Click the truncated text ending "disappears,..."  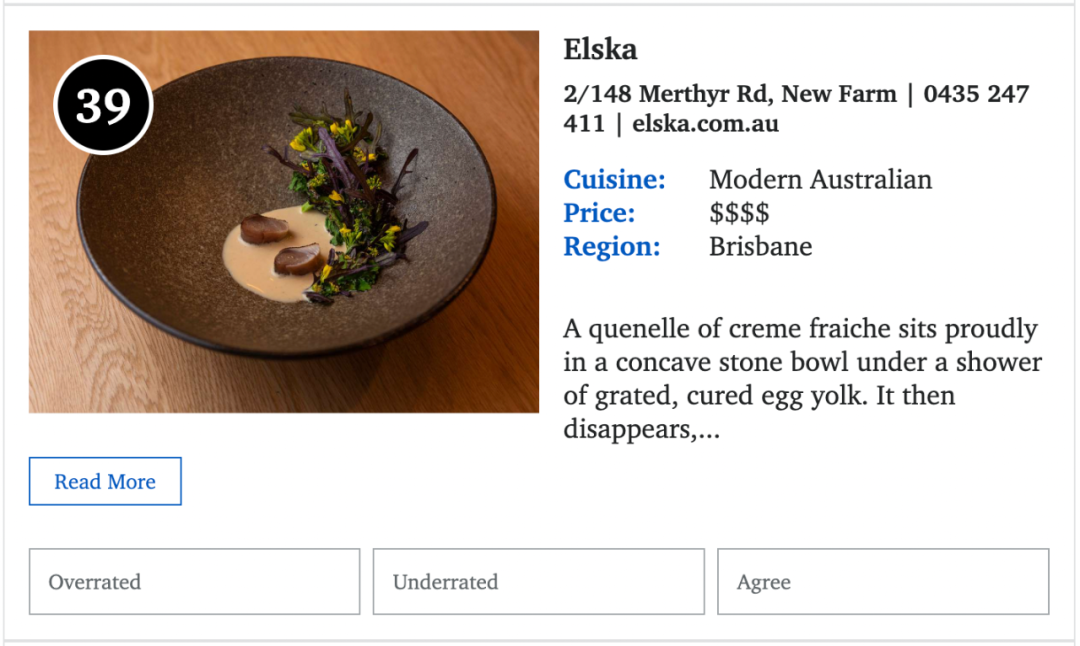coord(641,430)
